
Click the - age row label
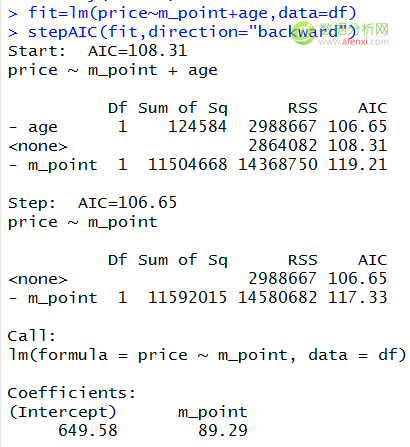click(33, 127)
